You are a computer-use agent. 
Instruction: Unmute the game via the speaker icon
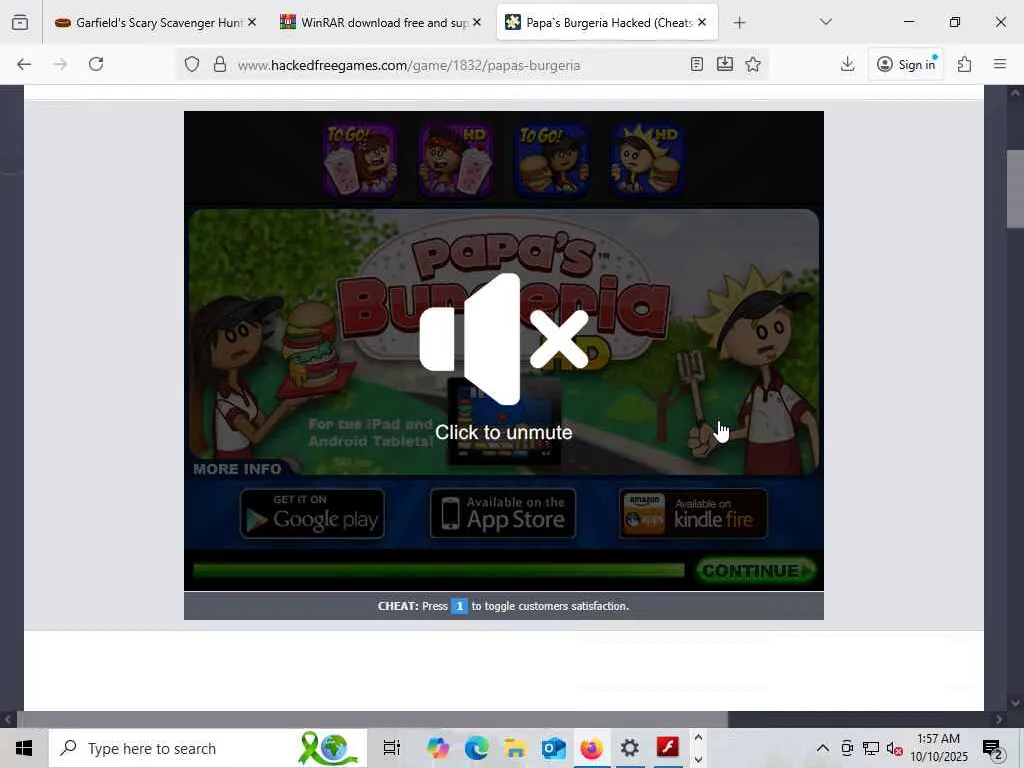click(504, 340)
